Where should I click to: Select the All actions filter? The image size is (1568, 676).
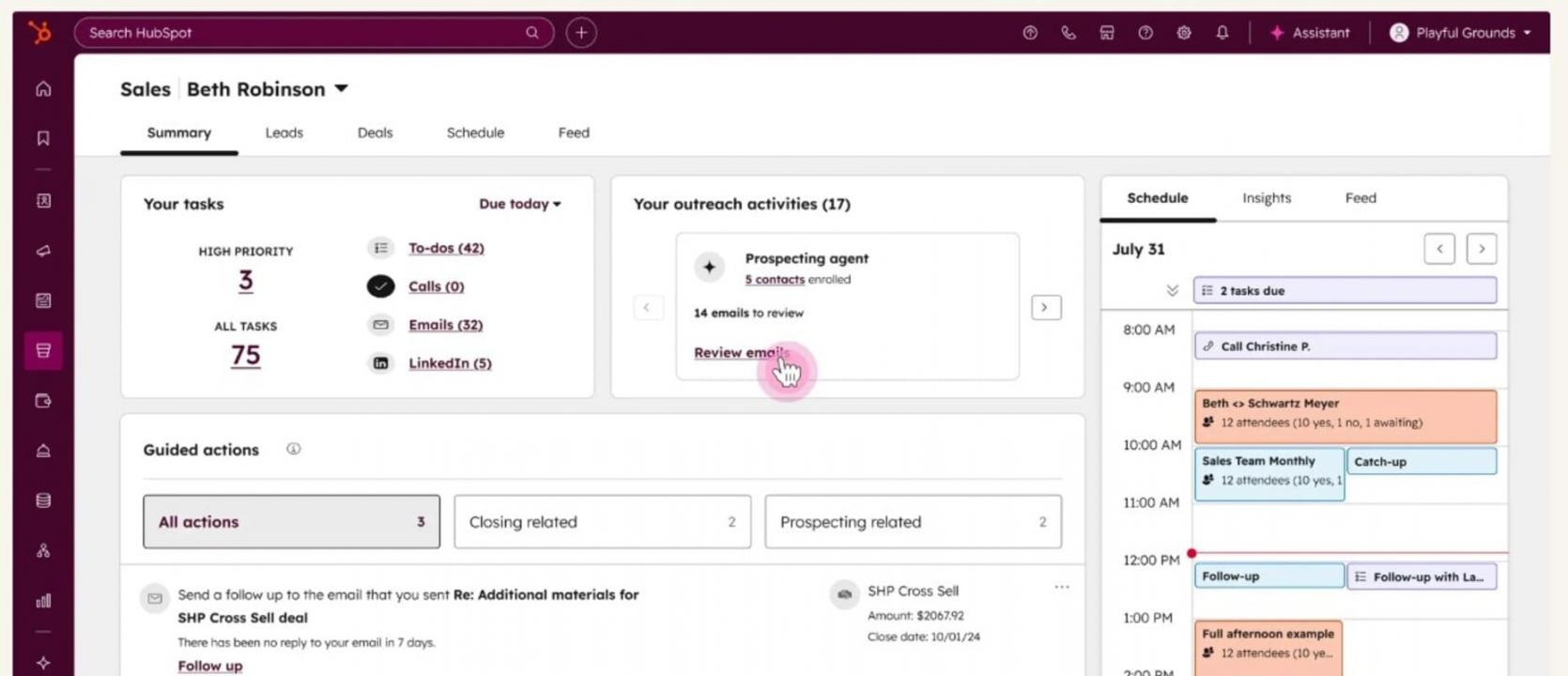pyautogui.click(x=291, y=522)
